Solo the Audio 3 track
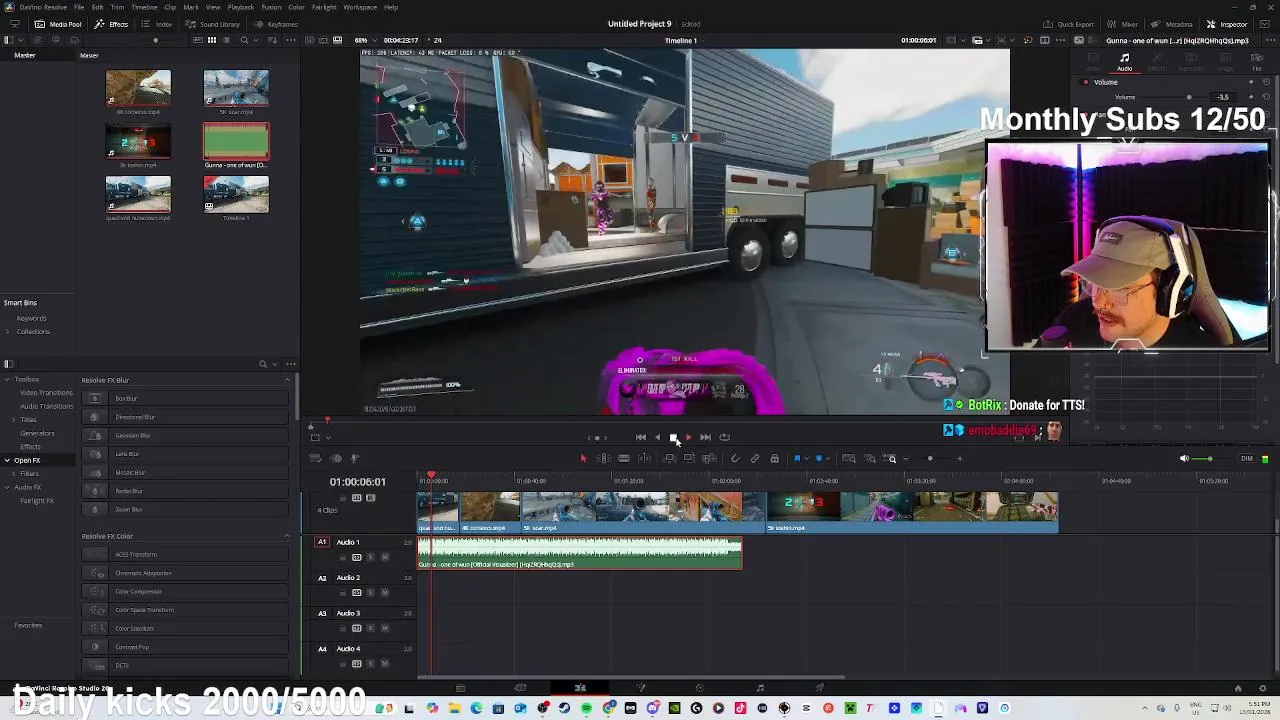 point(371,628)
